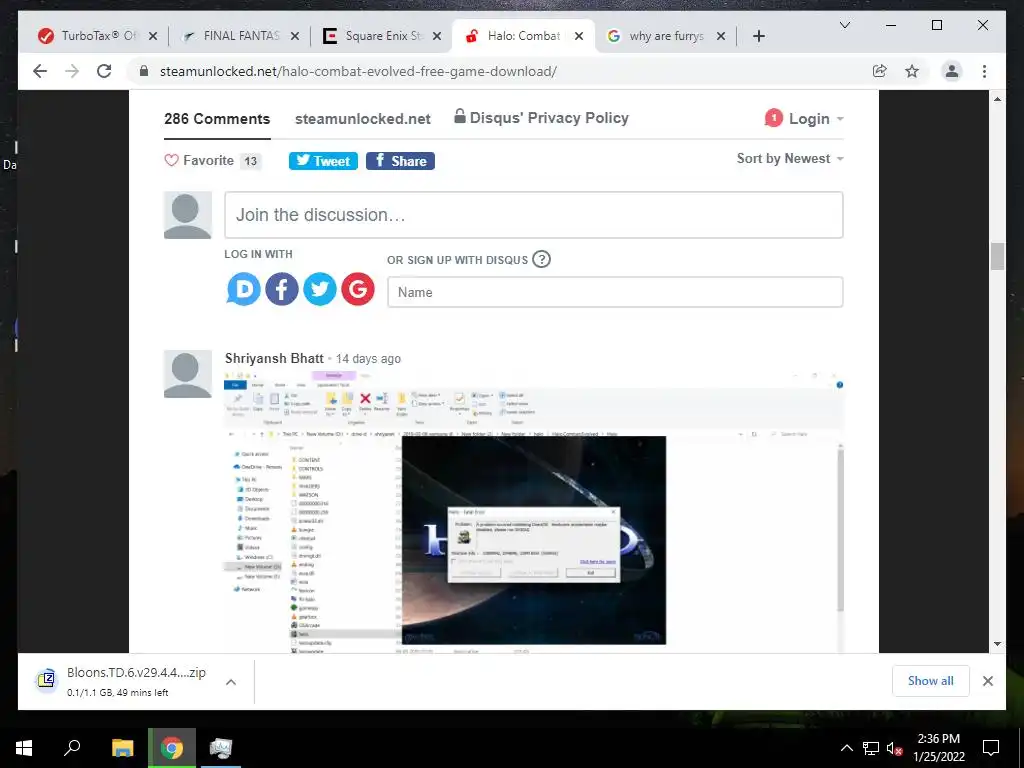
Task: Expand the Bloons download options caret
Action: tap(231, 682)
